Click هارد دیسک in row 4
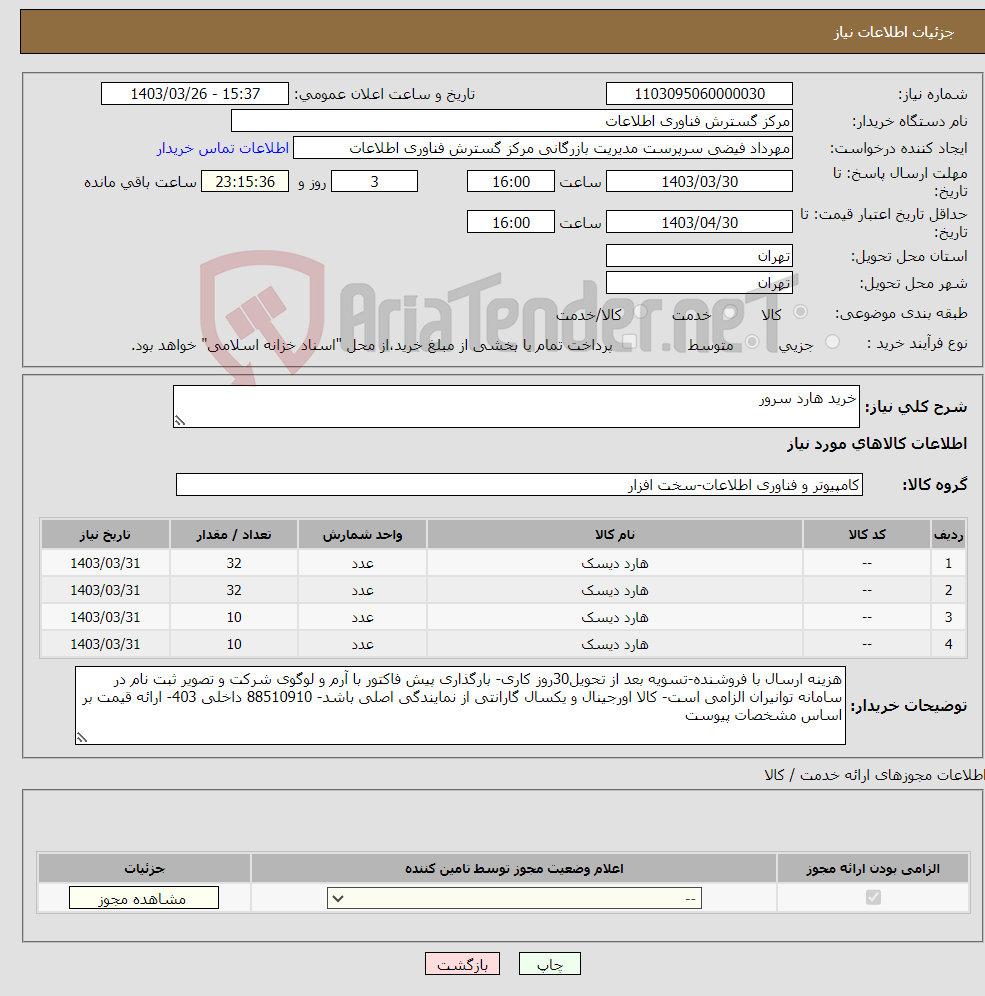This screenshot has width=985, height=996. pyautogui.click(x=615, y=644)
